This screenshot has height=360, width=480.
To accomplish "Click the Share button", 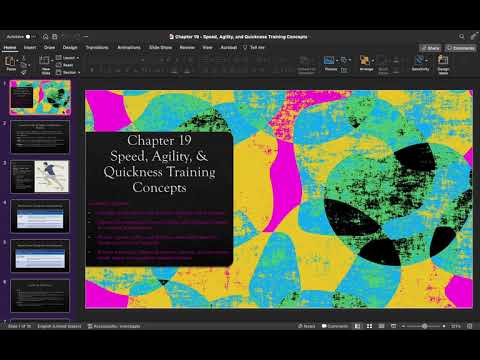I will click(x=430, y=48).
